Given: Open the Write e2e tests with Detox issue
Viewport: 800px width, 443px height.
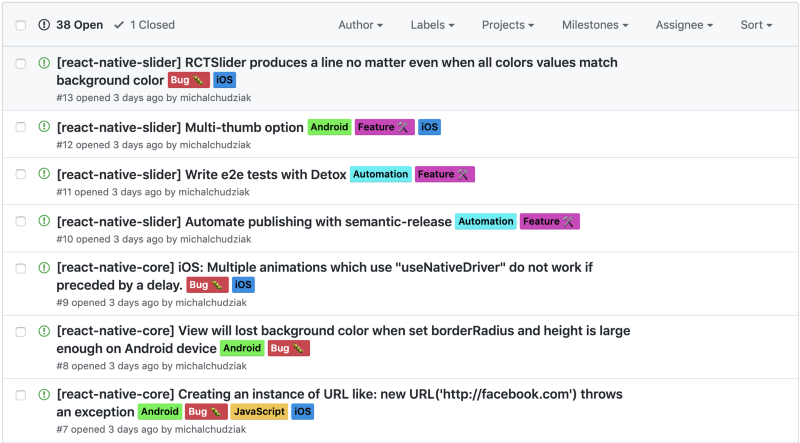Looking at the screenshot, I should point(202,175).
